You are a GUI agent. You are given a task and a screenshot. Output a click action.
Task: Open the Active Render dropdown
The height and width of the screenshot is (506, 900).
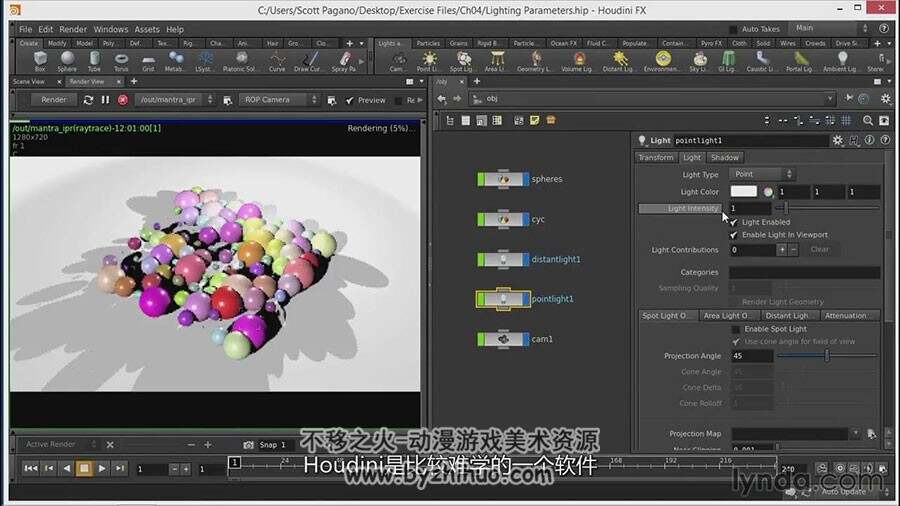(x=61, y=445)
